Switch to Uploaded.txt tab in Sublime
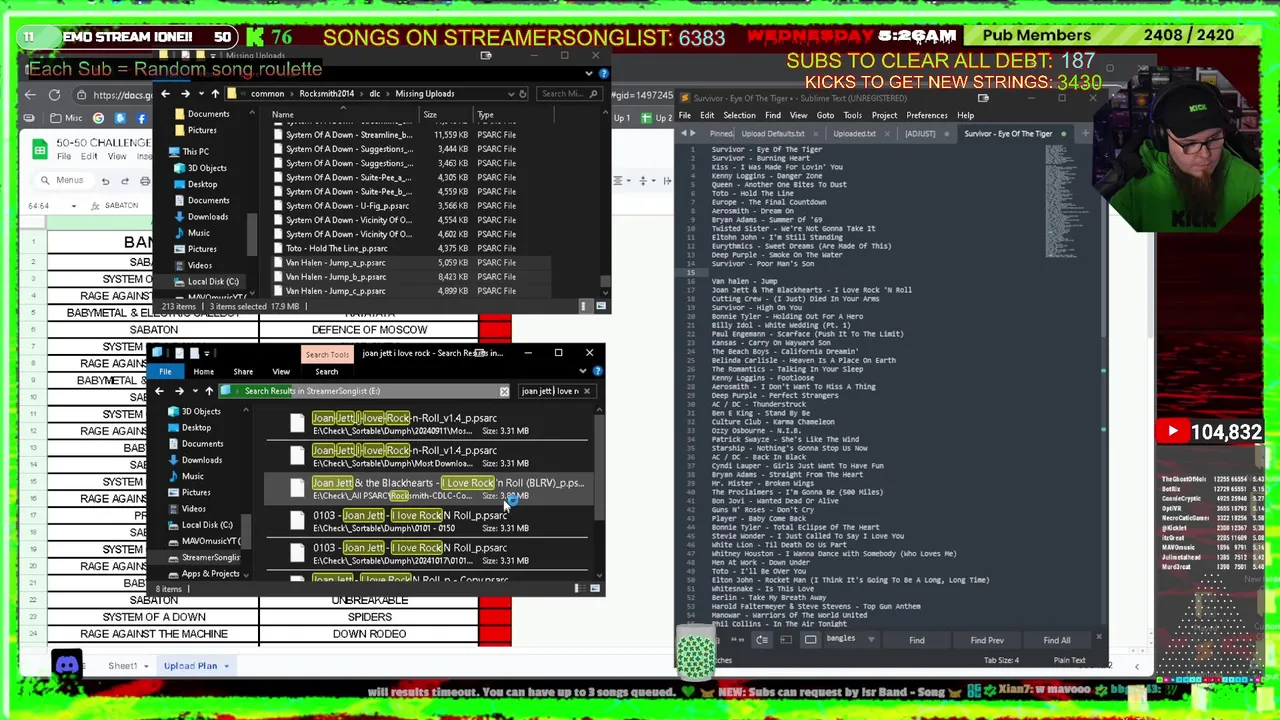Image resolution: width=1280 pixels, height=720 pixels. [x=854, y=134]
